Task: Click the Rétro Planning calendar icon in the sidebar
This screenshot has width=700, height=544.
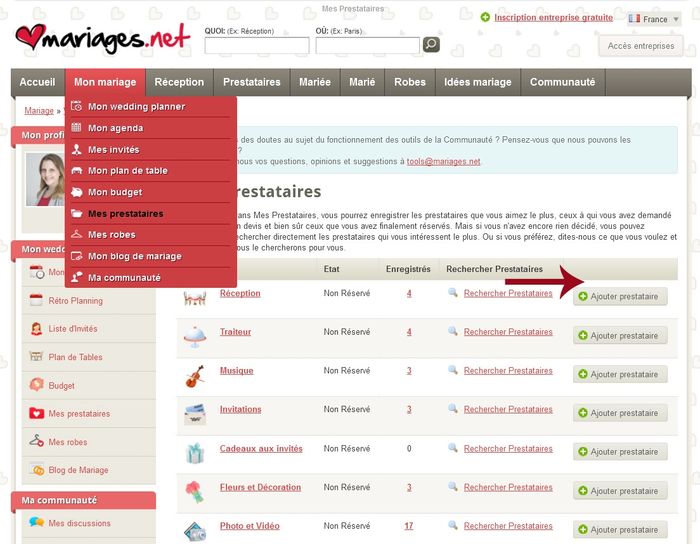Action: point(36,300)
